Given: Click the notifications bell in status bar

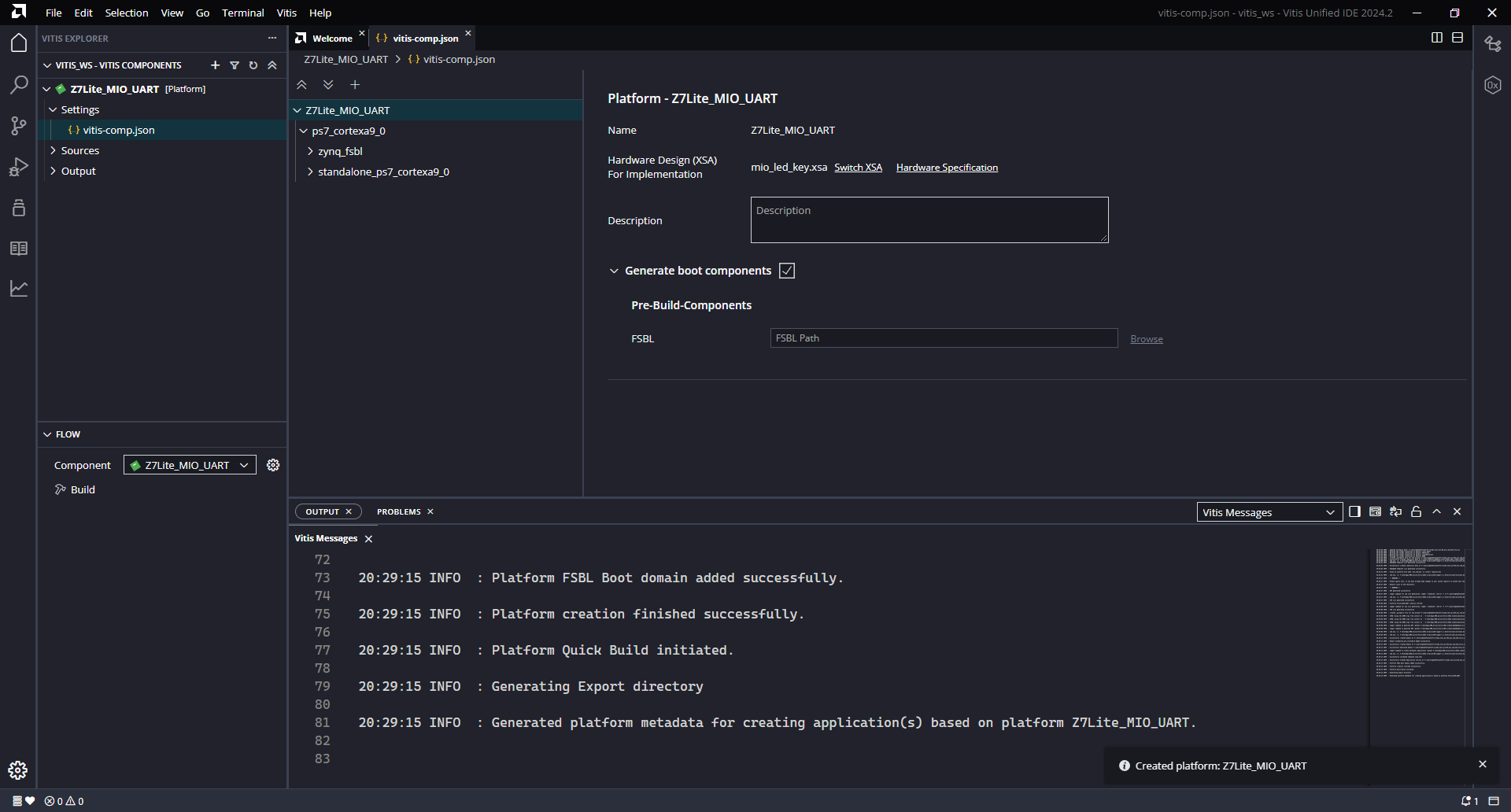Looking at the screenshot, I should (1469, 801).
